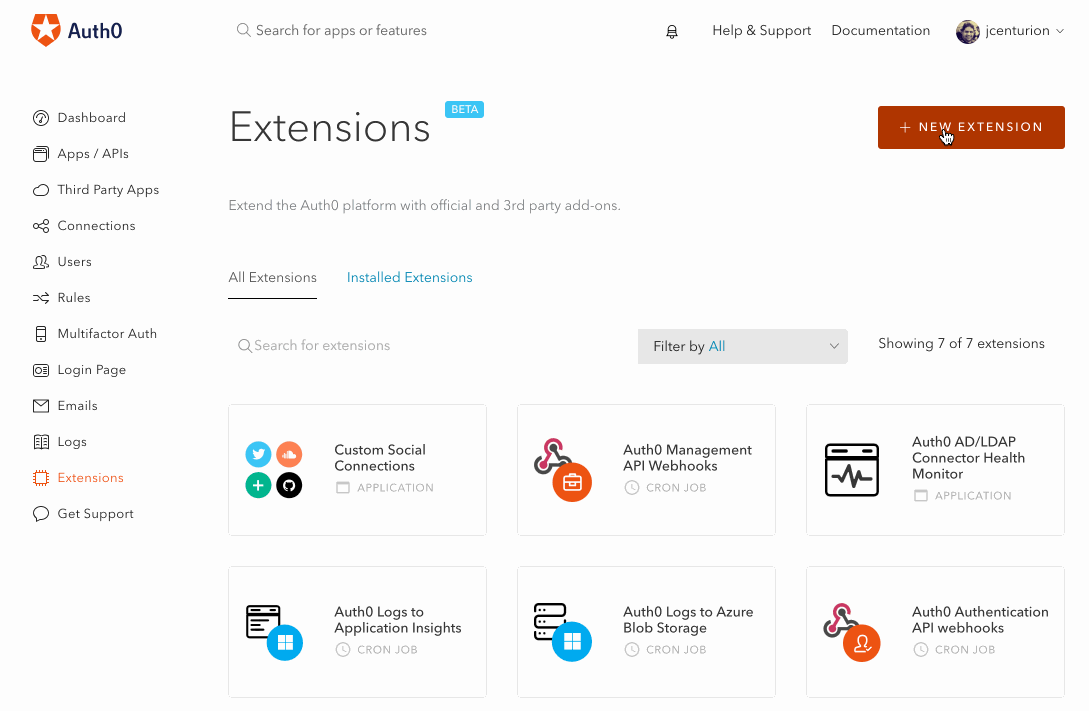Click the Management API Webhooks card icon
This screenshot has height=711, width=1089.
click(563, 470)
